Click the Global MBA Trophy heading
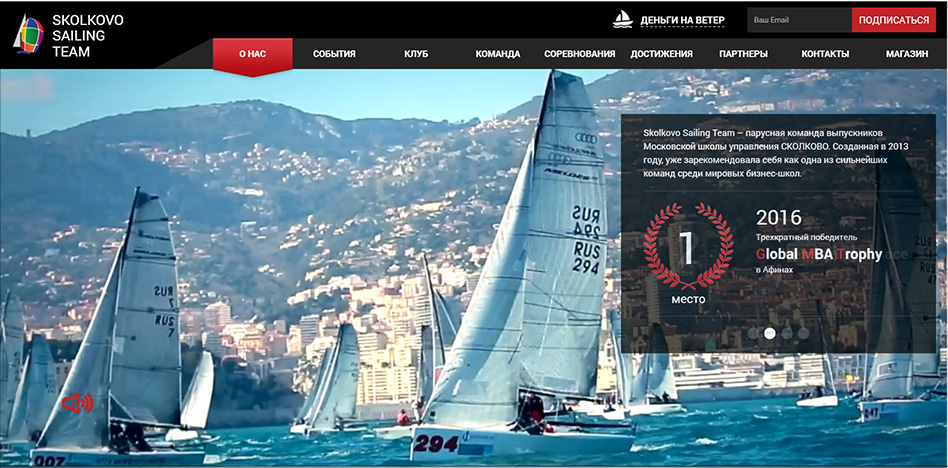This screenshot has width=948, height=468. point(819,254)
